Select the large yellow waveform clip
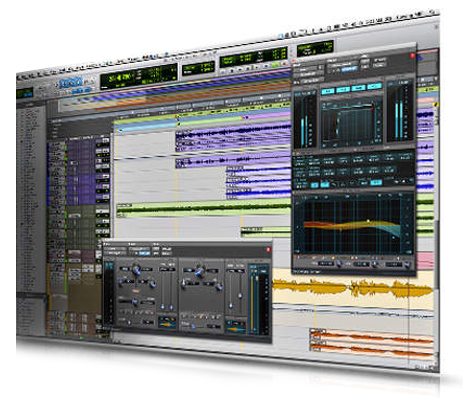The height and width of the screenshot is (398, 463). 353,288
